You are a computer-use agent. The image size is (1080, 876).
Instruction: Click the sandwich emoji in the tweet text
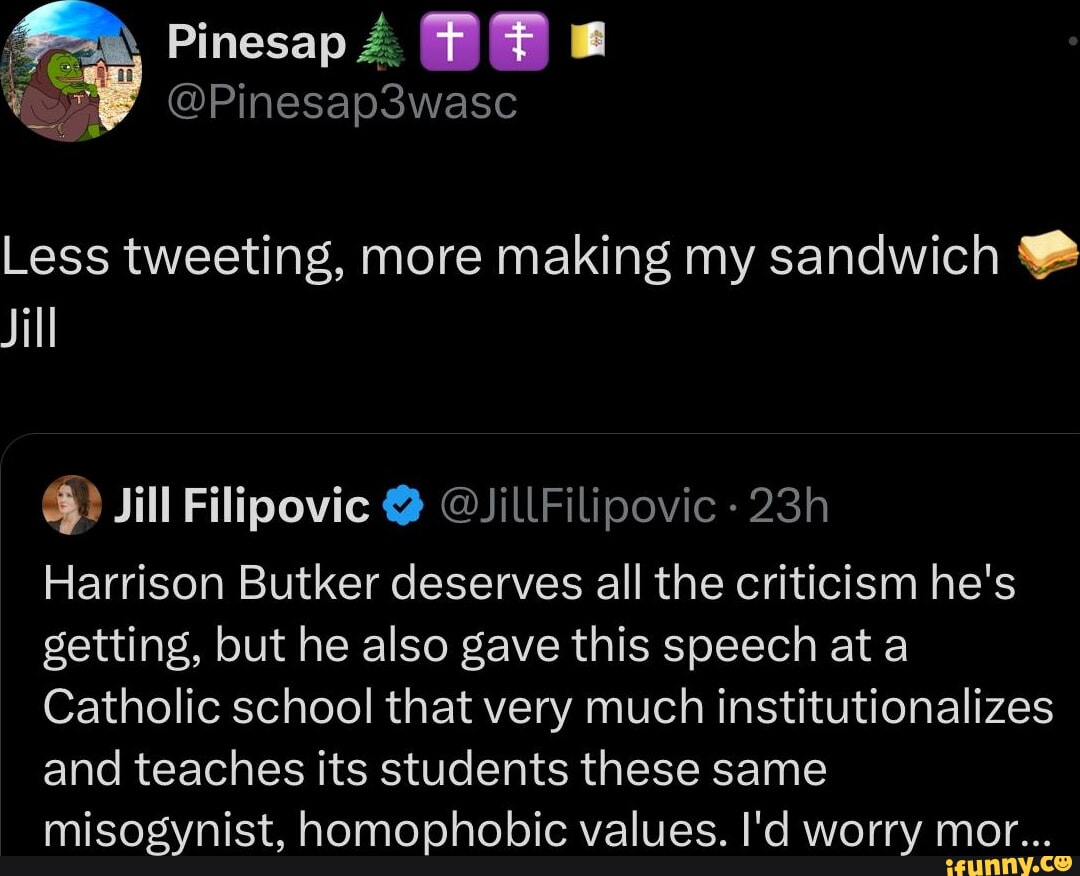pyautogui.click(x=1048, y=255)
